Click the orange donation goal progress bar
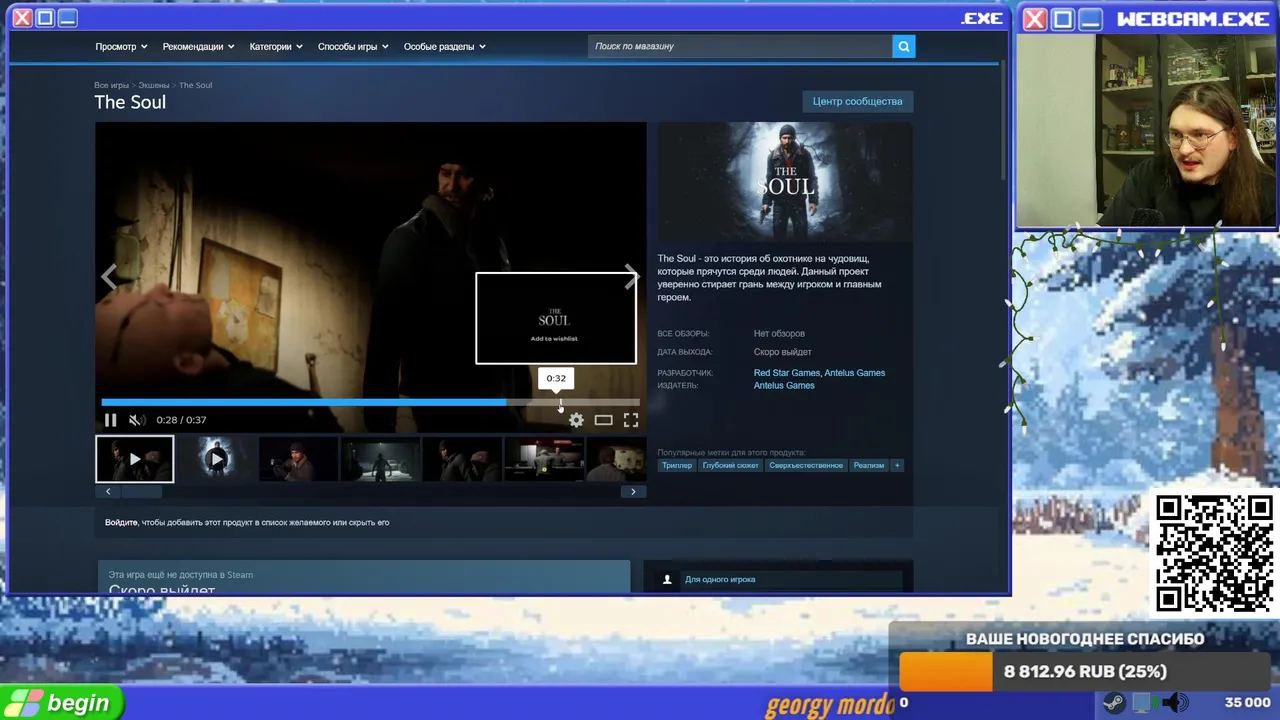The width and height of the screenshot is (1280, 720). click(x=945, y=671)
